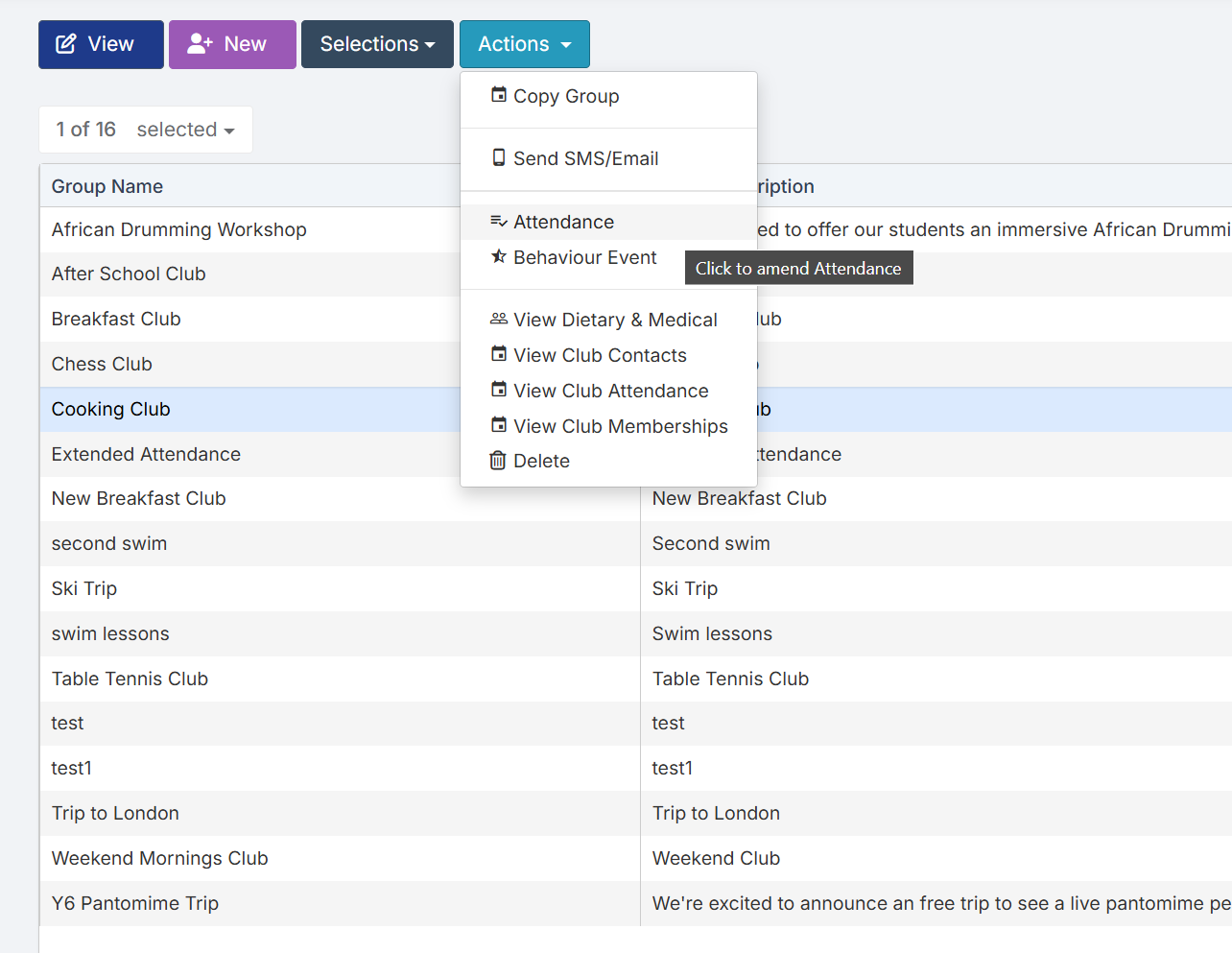Select the African Drumming Workshop row
Screen dimensions: 1232x953
click(179, 229)
